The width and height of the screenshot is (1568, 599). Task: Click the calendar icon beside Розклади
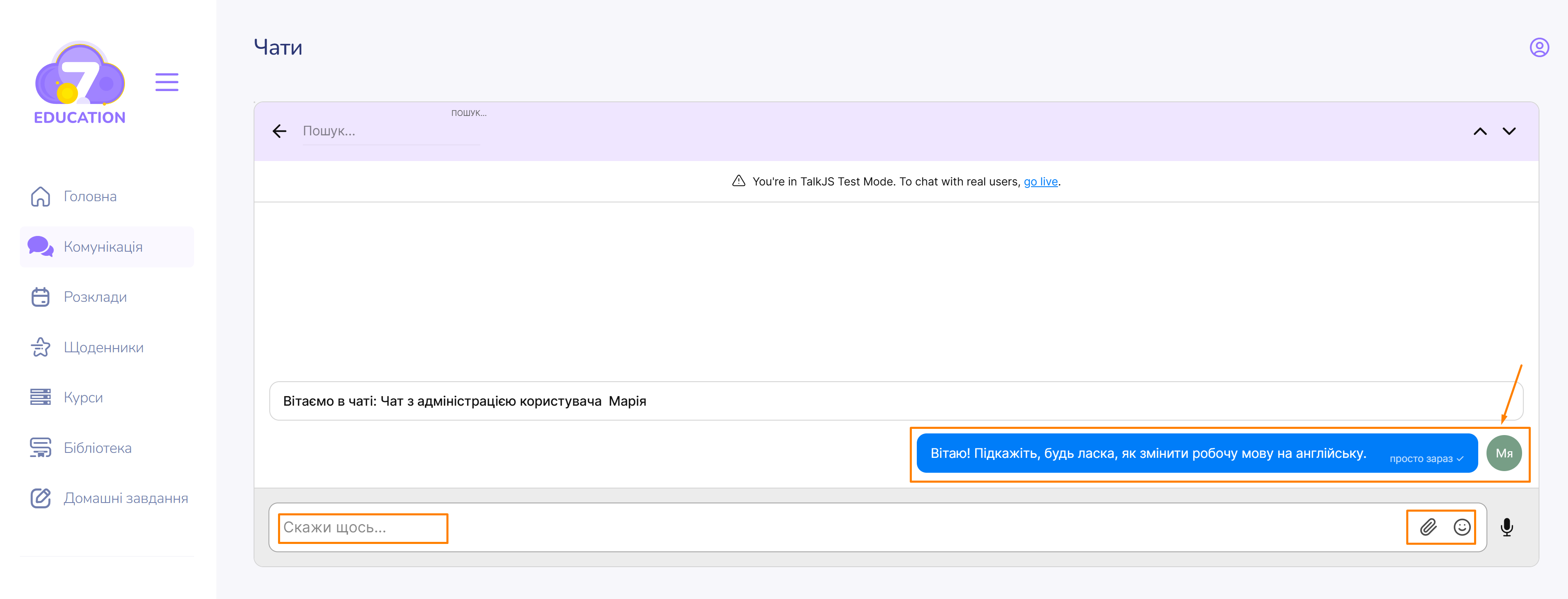[41, 297]
